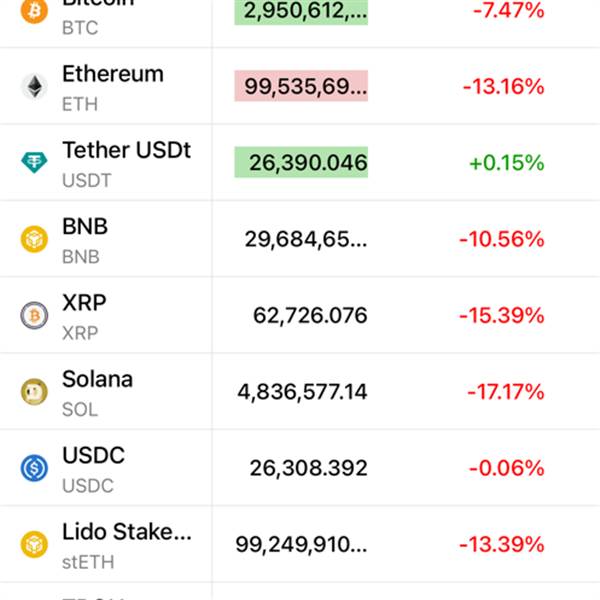Click Solana's value 4,836,577.14
This screenshot has width=600, height=600.
point(302,392)
